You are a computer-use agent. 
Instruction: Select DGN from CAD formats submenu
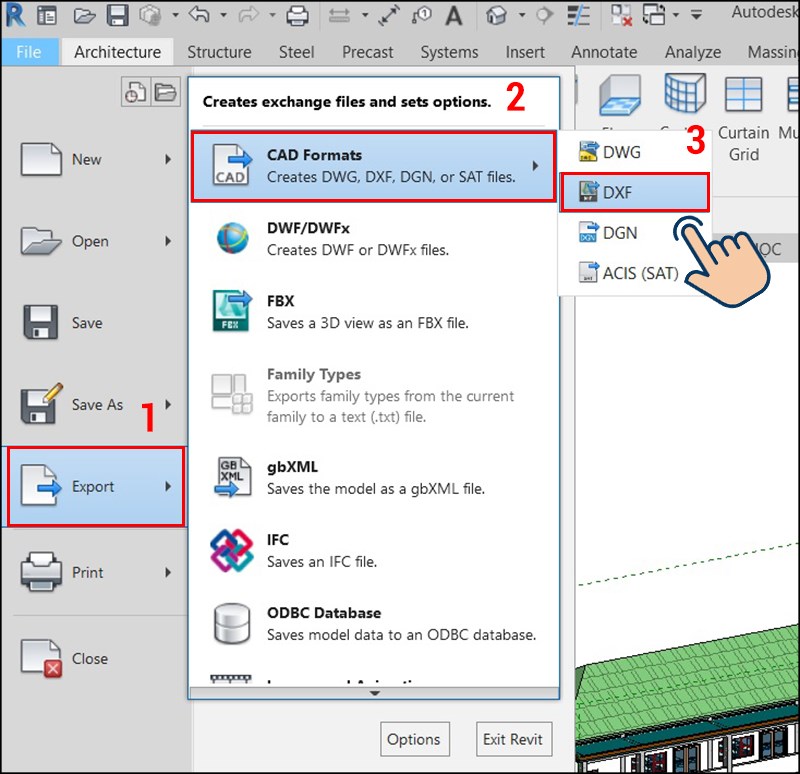(634, 233)
